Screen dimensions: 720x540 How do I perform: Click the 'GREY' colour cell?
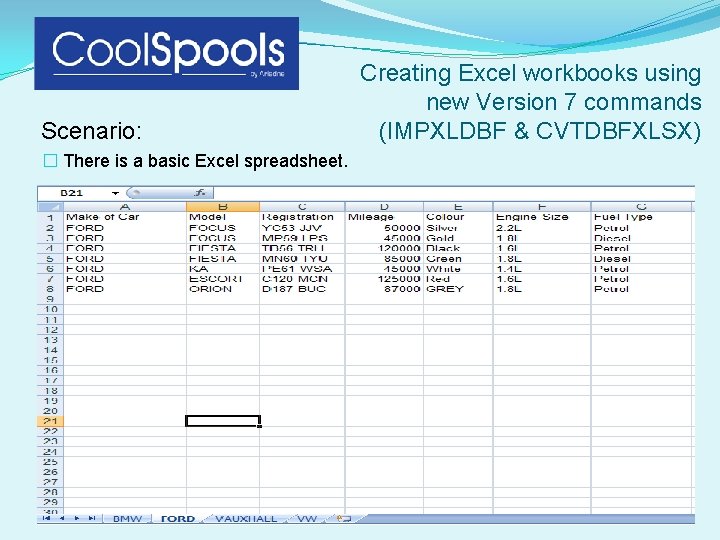pos(458,289)
